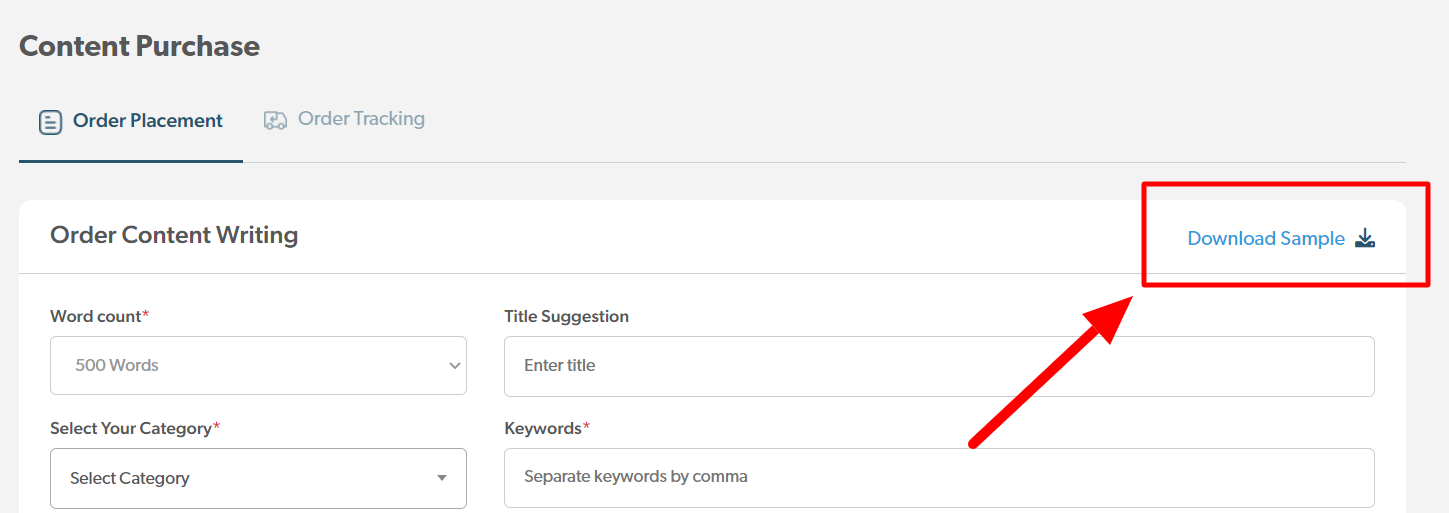
Task: Click the Order Placement document icon
Action: [x=50, y=122]
